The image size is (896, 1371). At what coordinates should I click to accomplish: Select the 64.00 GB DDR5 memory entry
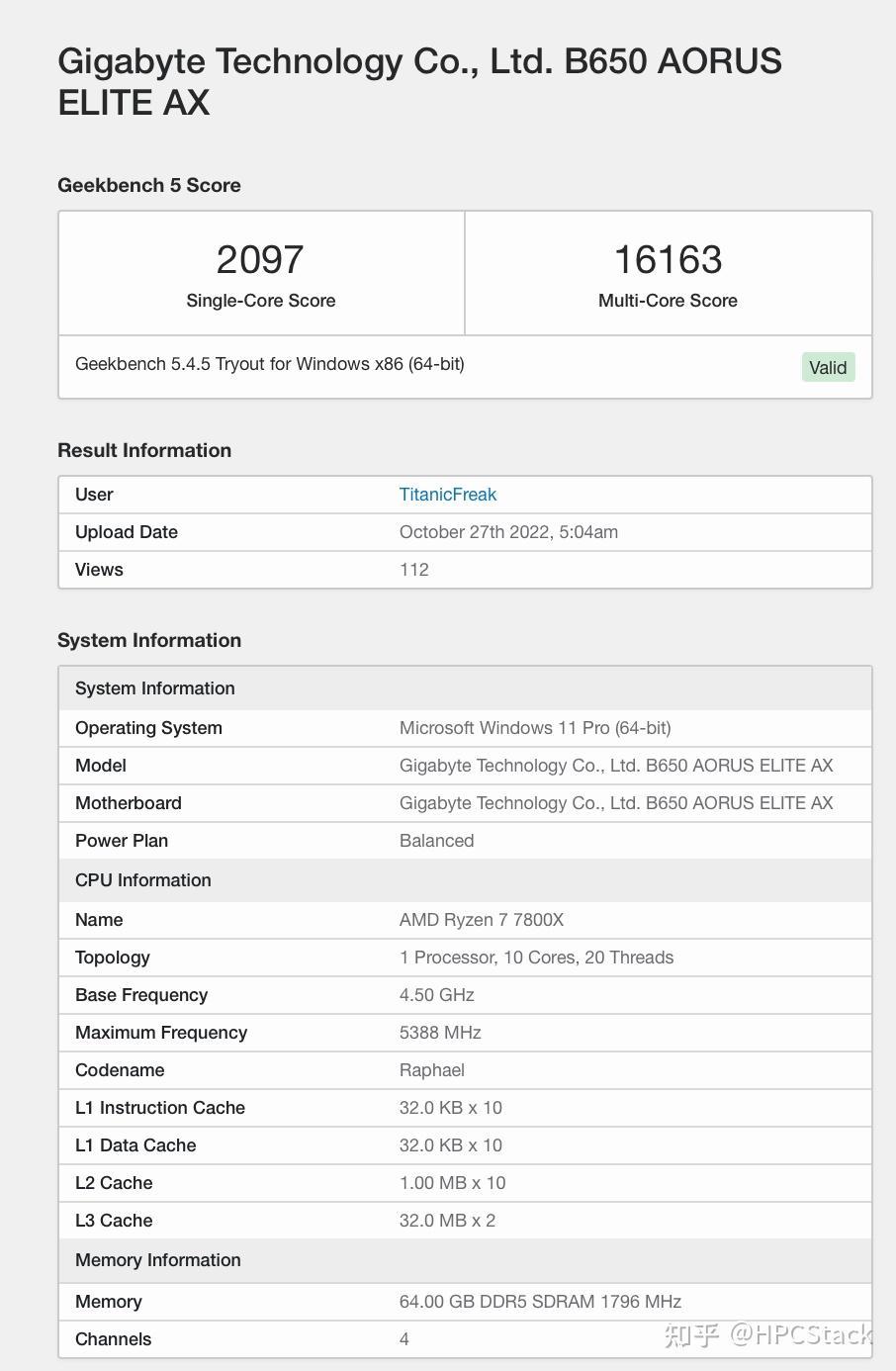(x=539, y=1302)
